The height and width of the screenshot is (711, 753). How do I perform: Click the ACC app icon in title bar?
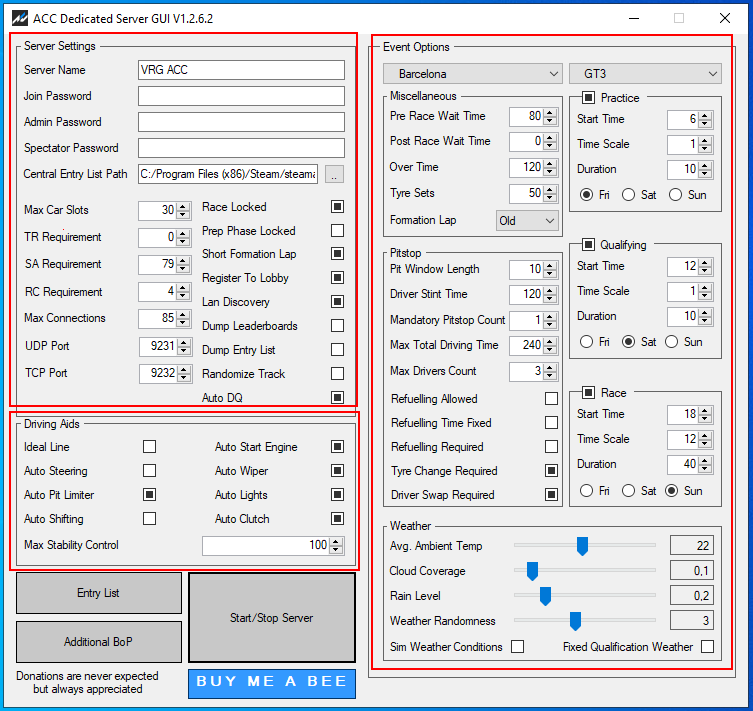[17, 18]
